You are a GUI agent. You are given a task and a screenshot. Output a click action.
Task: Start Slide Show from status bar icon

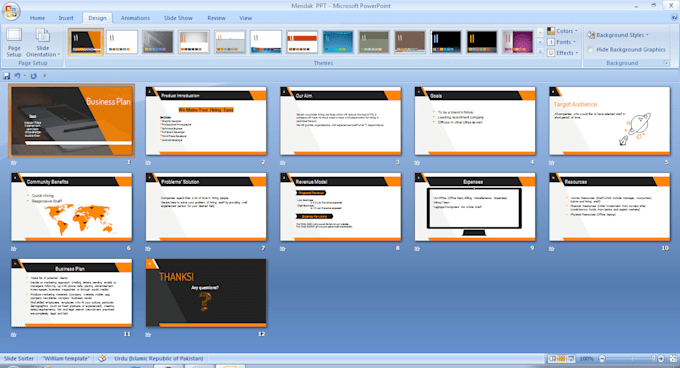(x=571, y=358)
